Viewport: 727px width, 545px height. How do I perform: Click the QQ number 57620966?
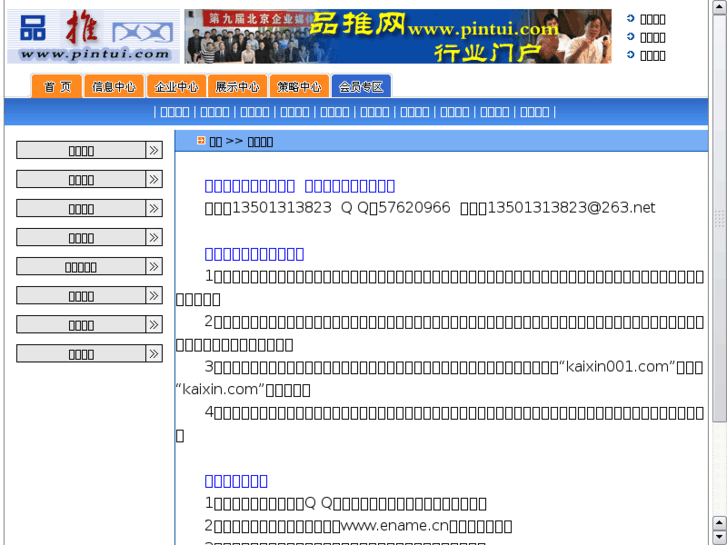pos(414,207)
